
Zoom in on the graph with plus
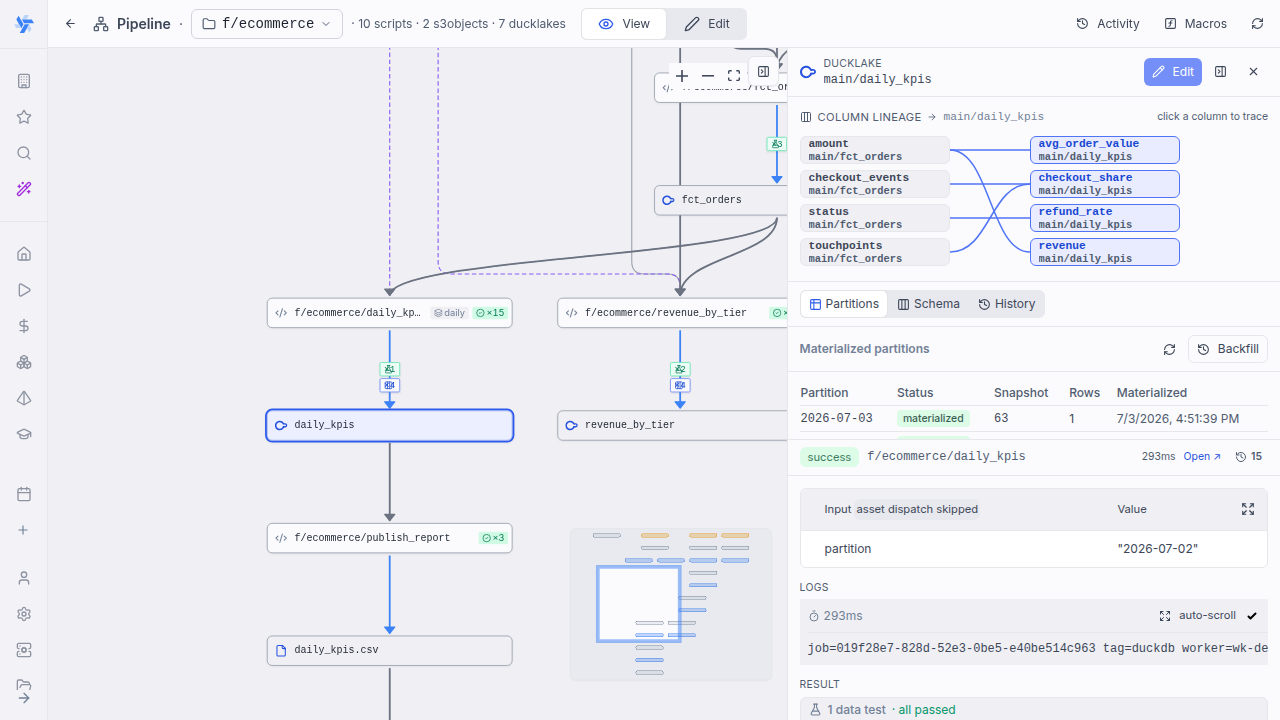[682, 76]
